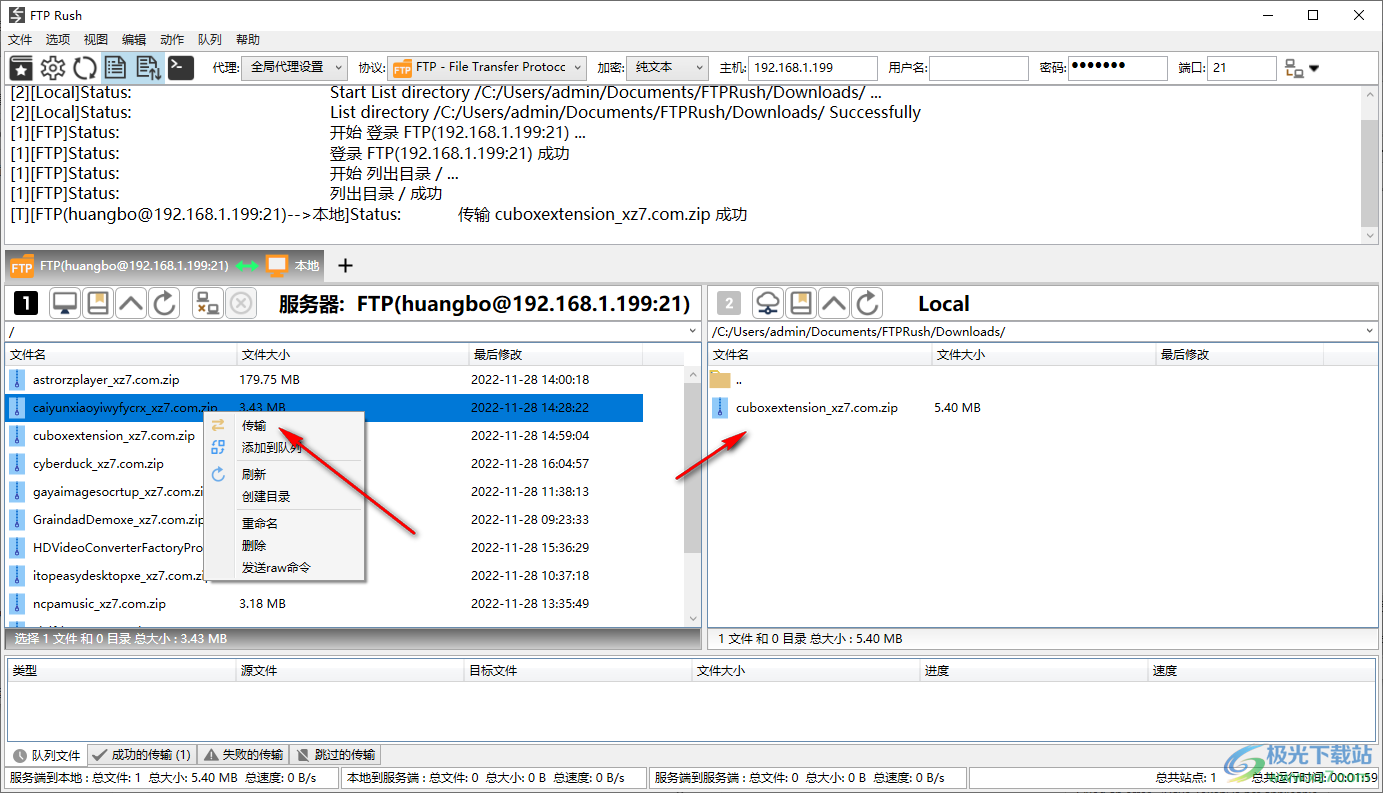Choose 刷新 in the context menu
1383x793 pixels.
(284, 474)
